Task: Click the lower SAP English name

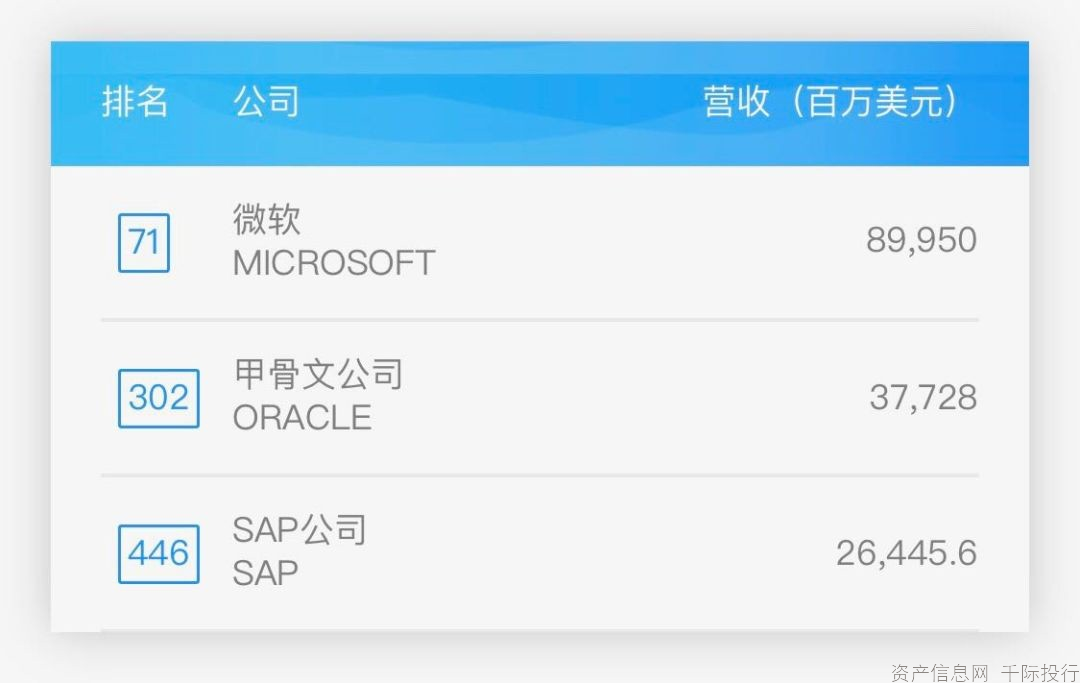Action: click(x=265, y=574)
